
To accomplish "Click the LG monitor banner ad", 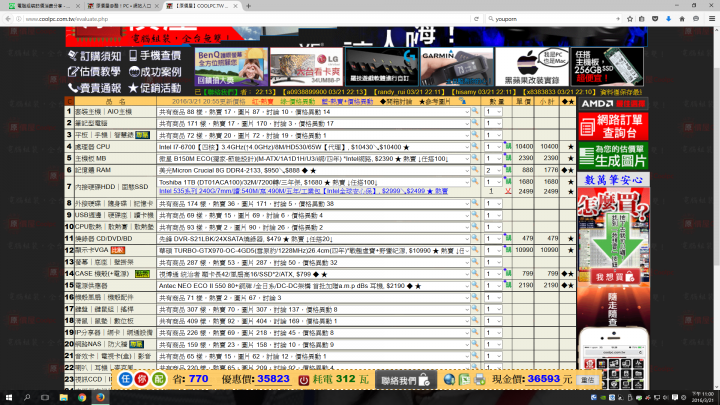I will (x=306, y=67).
